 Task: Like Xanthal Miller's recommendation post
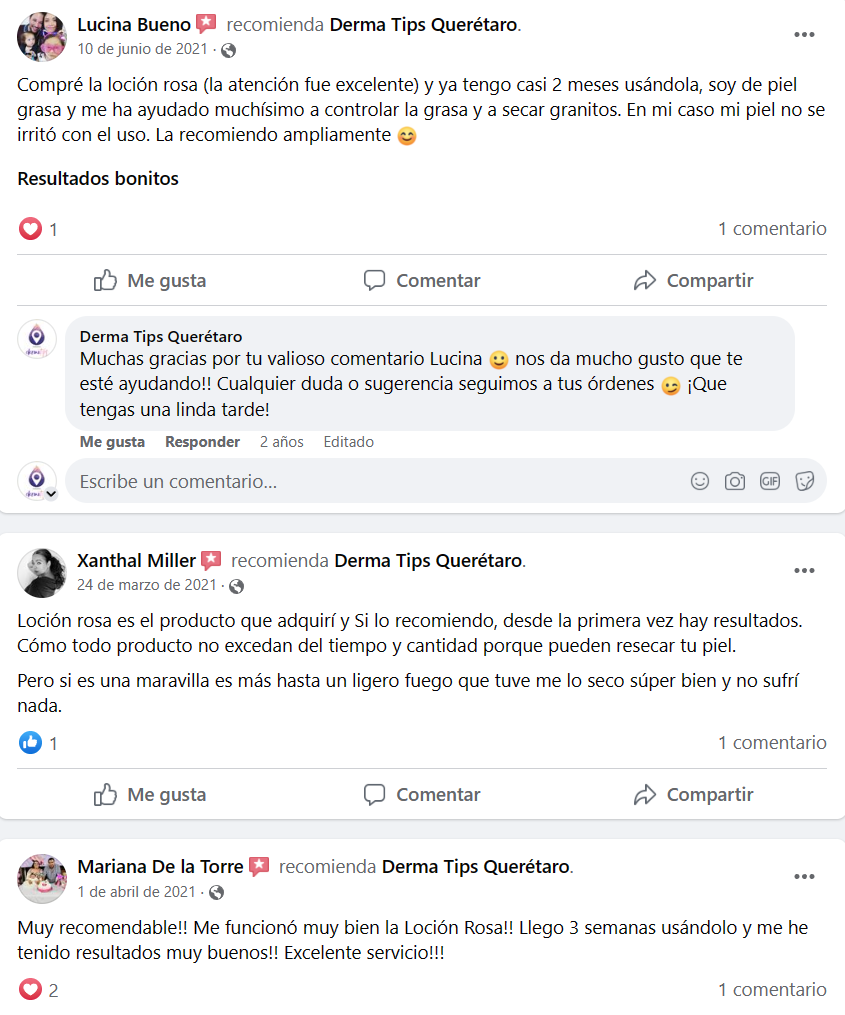(x=150, y=794)
